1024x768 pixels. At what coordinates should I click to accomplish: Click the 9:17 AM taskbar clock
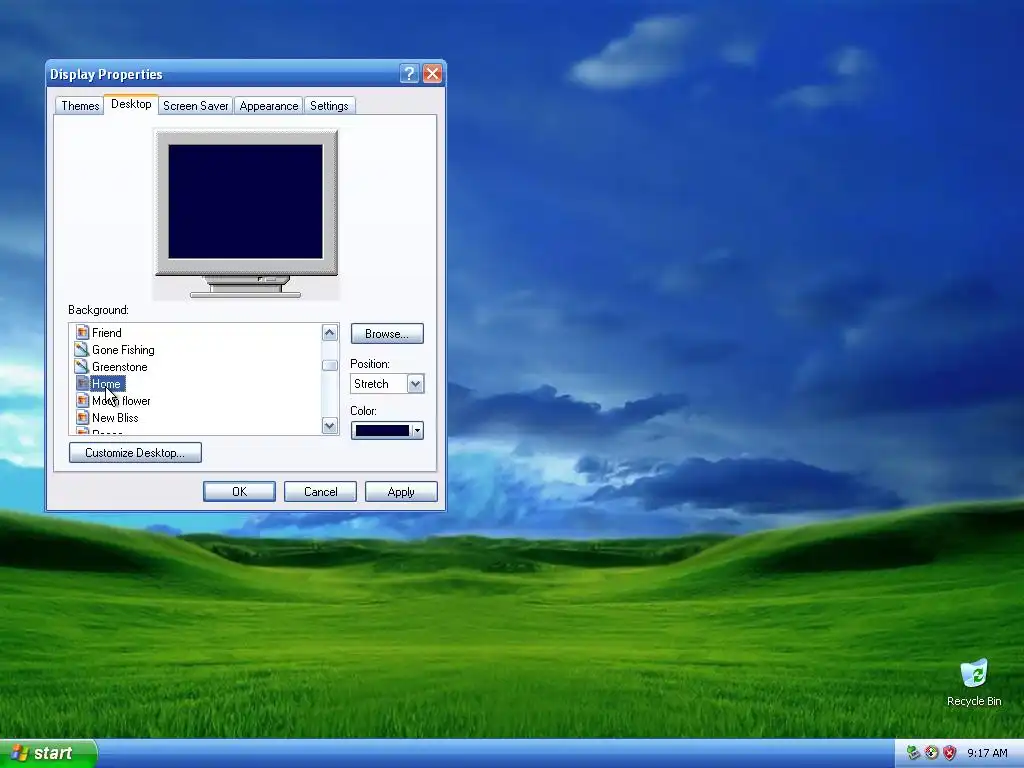[x=987, y=753]
